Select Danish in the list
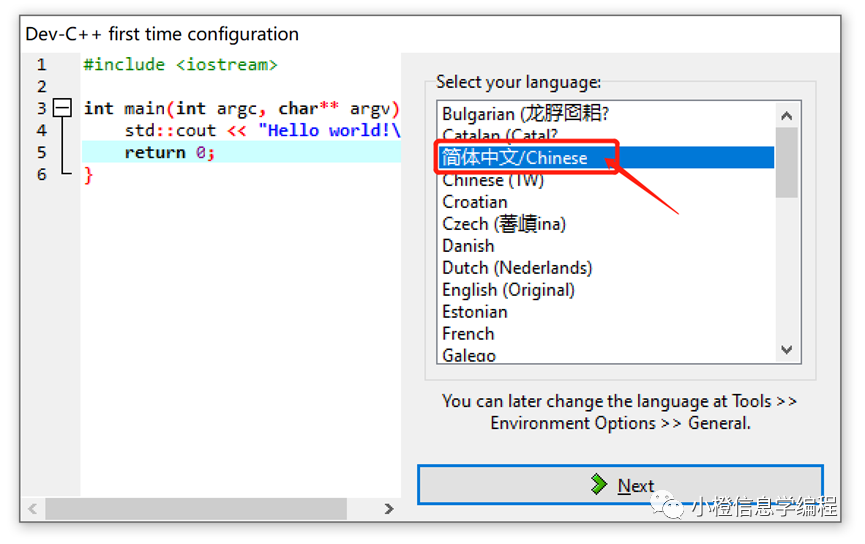The width and height of the screenshot is (865, 544). coord(606,246)
